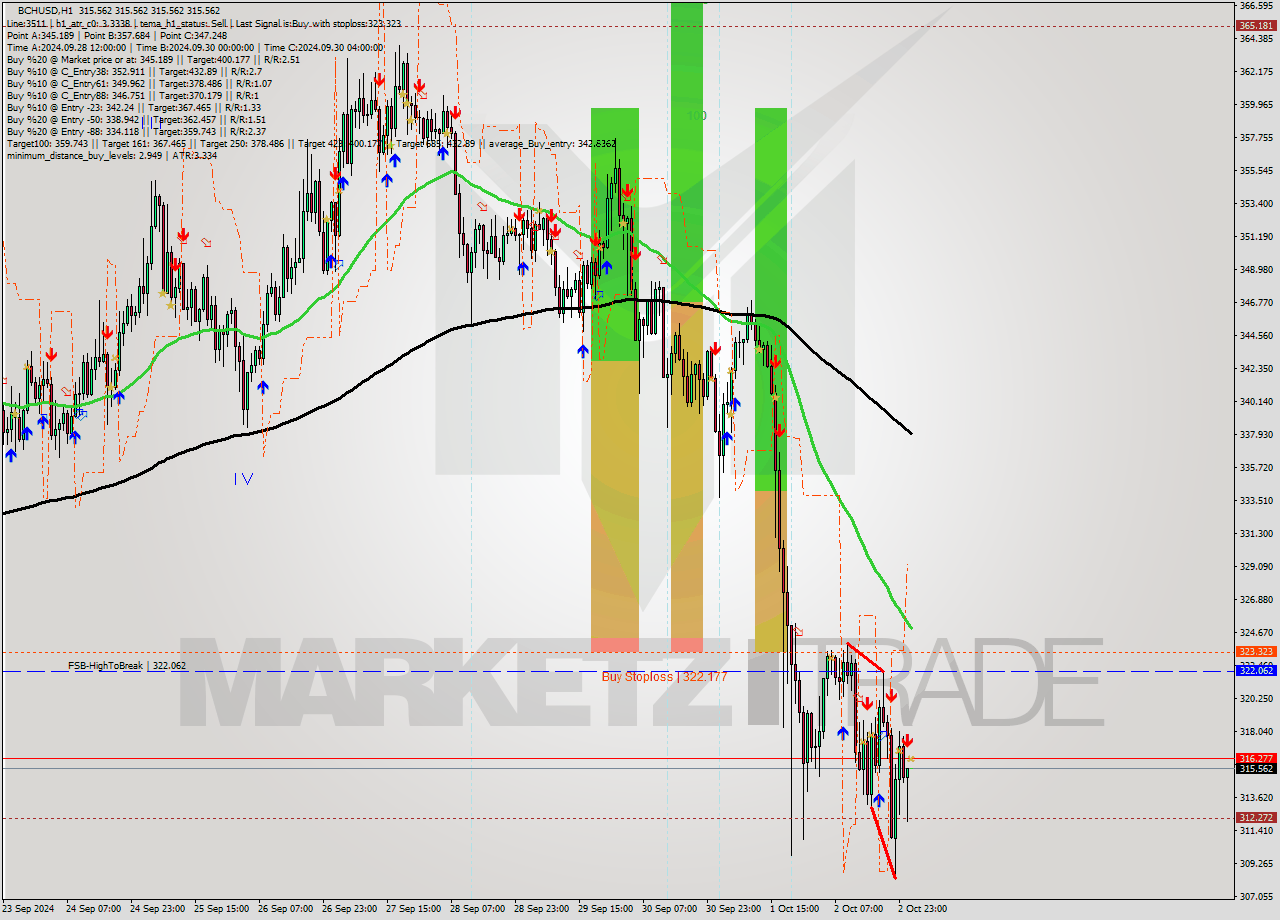Click the 342.350 price axis label
This screenshot has width=1280, height=920.
(x=1255, y=368)
